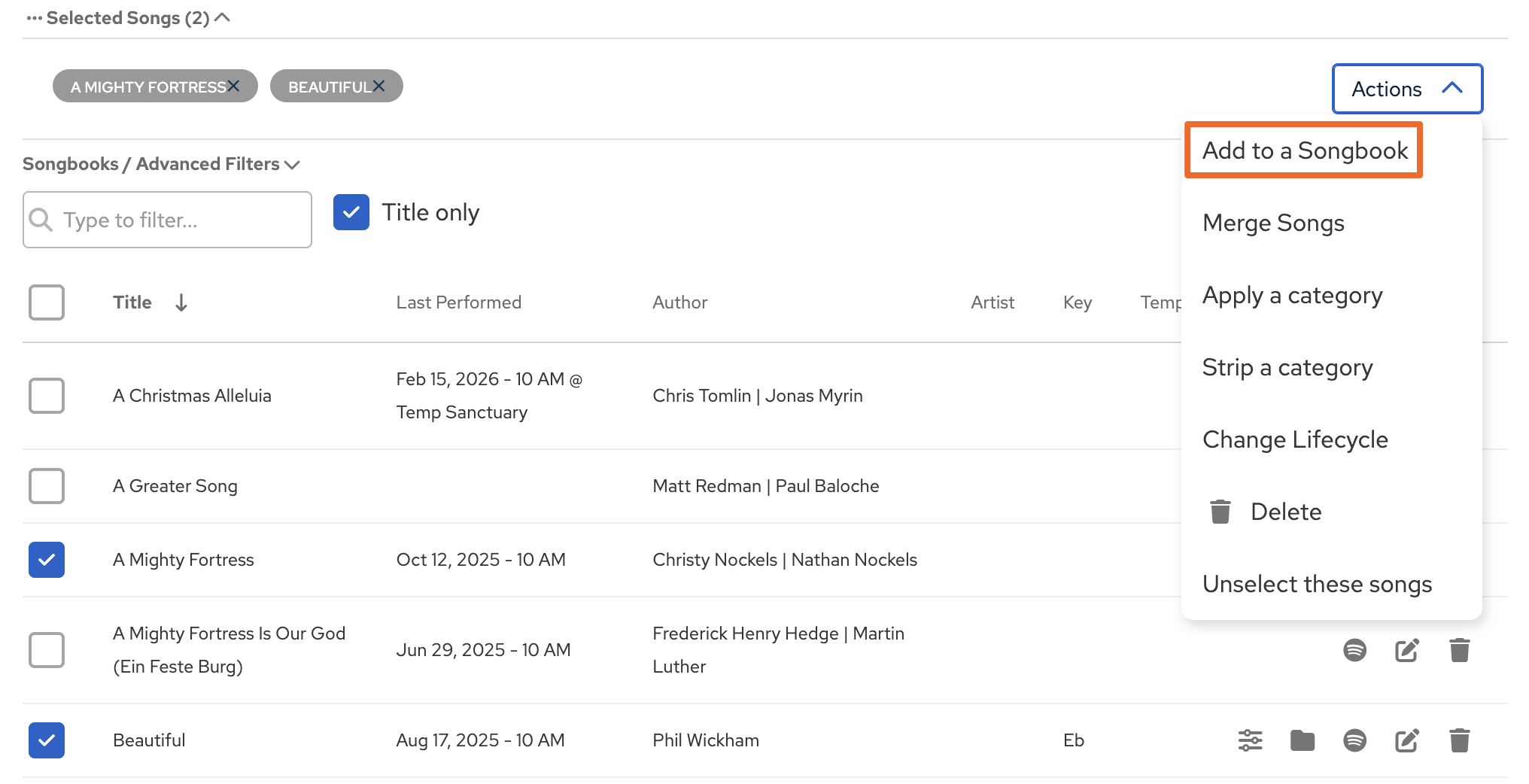This screenshot has height=784, width=1529.
Task: Click edit icon for Beautiful row
Action: coord(1406,740)
